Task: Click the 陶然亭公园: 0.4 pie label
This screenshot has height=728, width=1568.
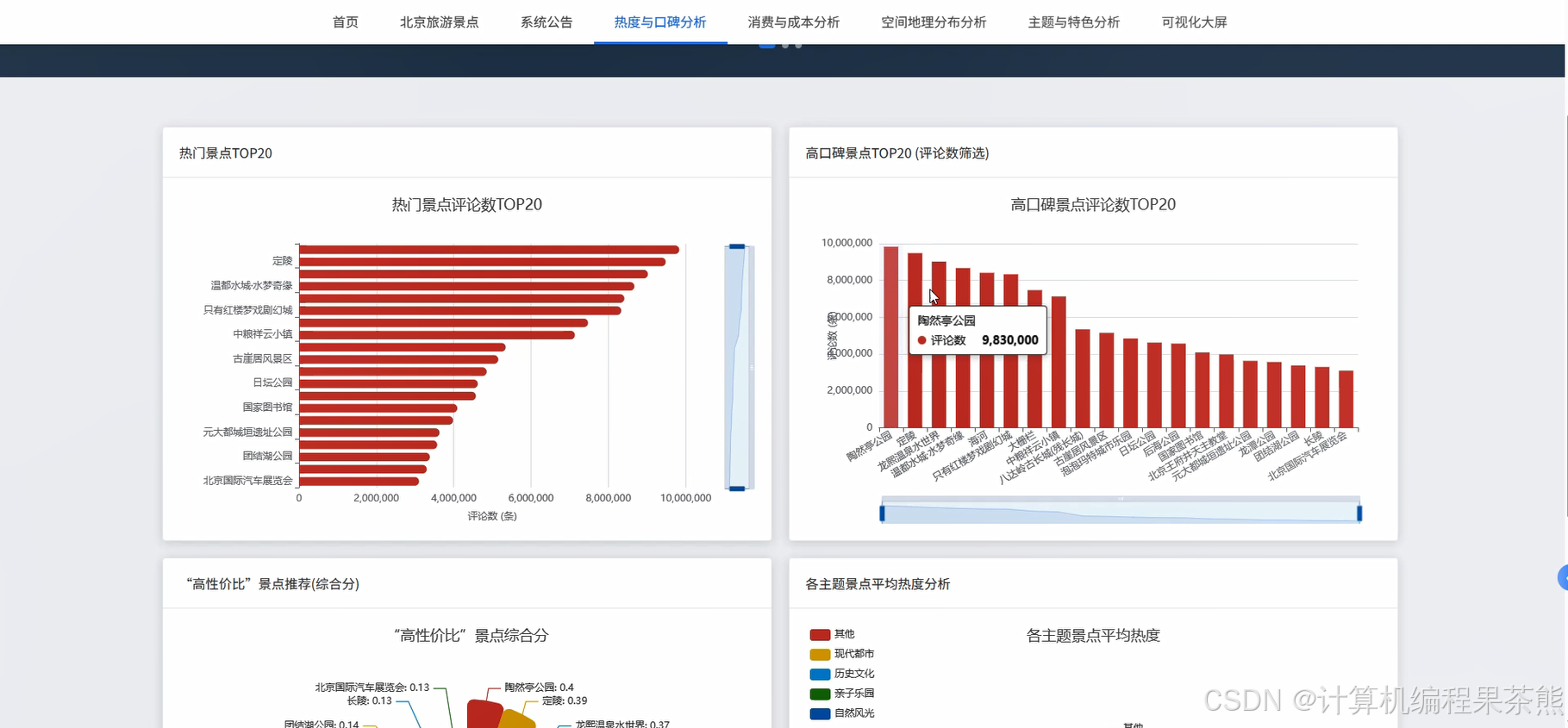Action: click(x=539, y=688)
